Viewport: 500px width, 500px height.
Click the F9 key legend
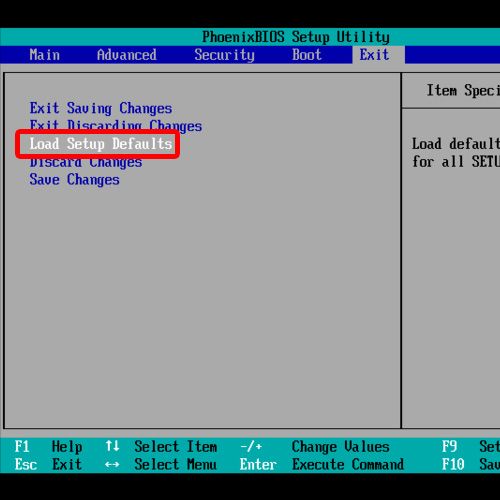click(449, 447)
